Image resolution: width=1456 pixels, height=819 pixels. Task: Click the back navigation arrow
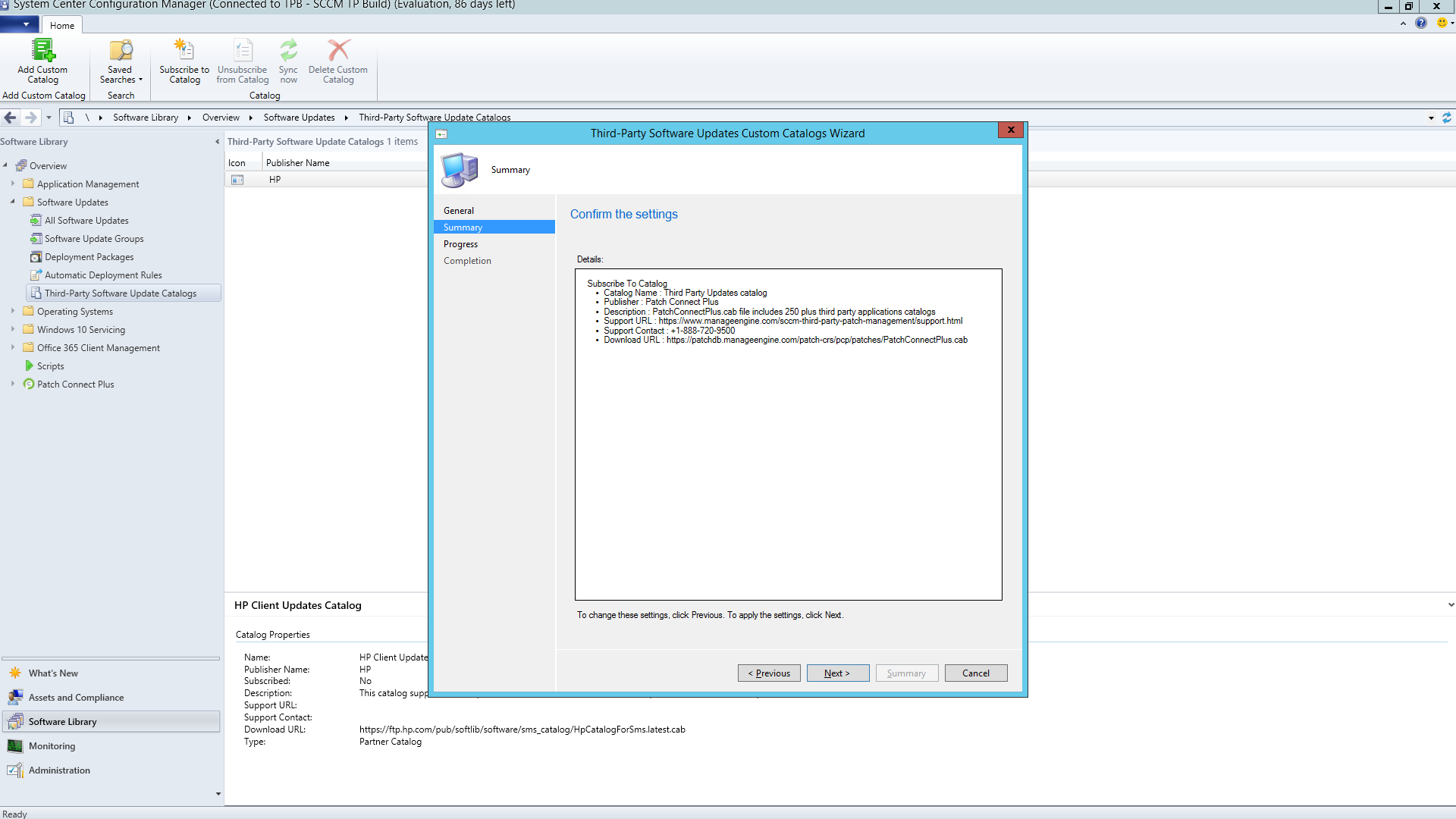coord(11,118)
